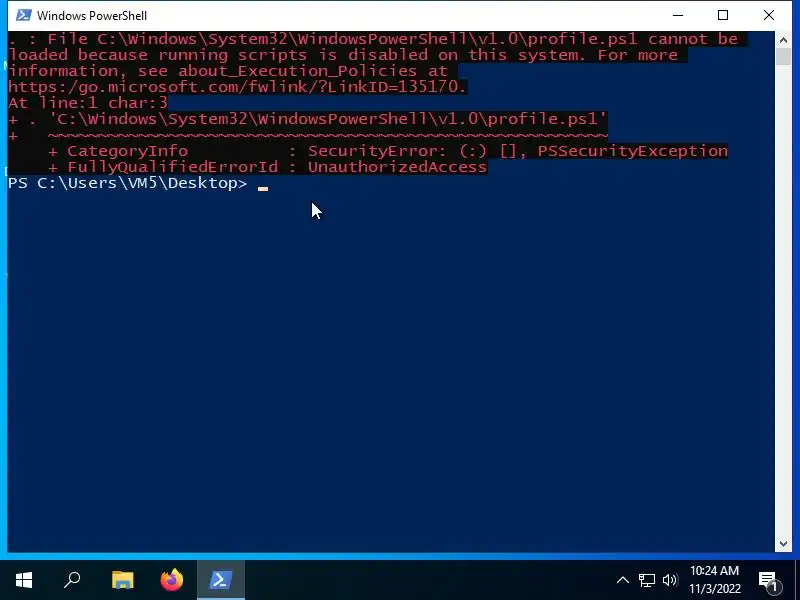The image size is (800, 600).
Task: Close the PowerShell window
Action: coord(769,15)
